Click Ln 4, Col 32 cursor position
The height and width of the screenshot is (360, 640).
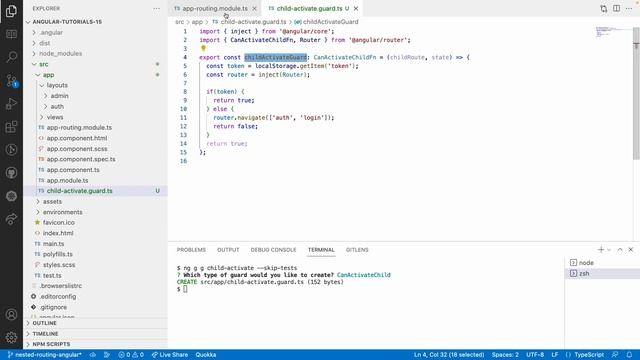tap(449, 355)
